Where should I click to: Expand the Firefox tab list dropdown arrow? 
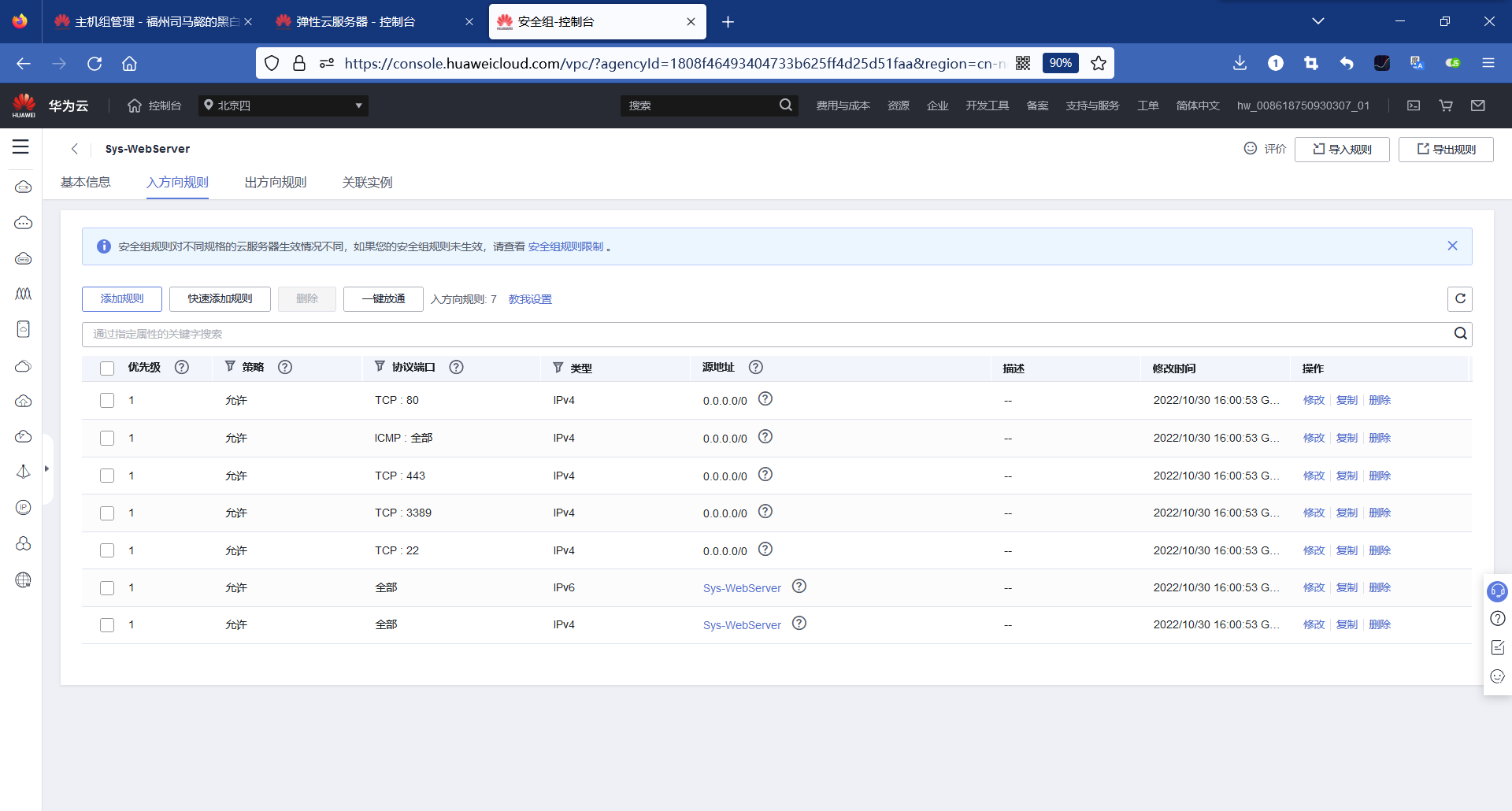[x=1317, y=21]
